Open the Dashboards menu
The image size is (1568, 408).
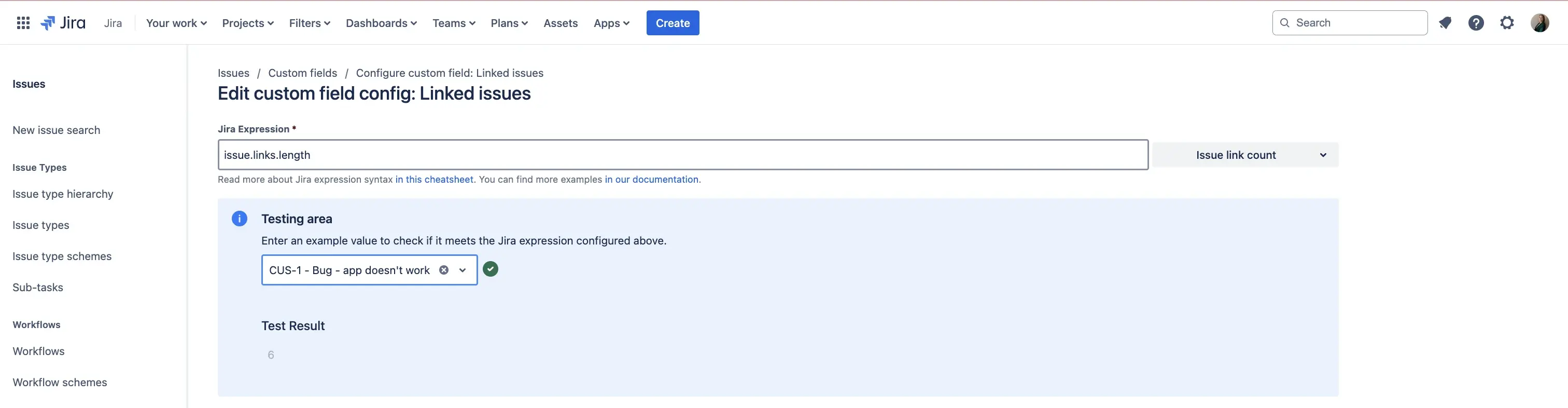point(381,22)
